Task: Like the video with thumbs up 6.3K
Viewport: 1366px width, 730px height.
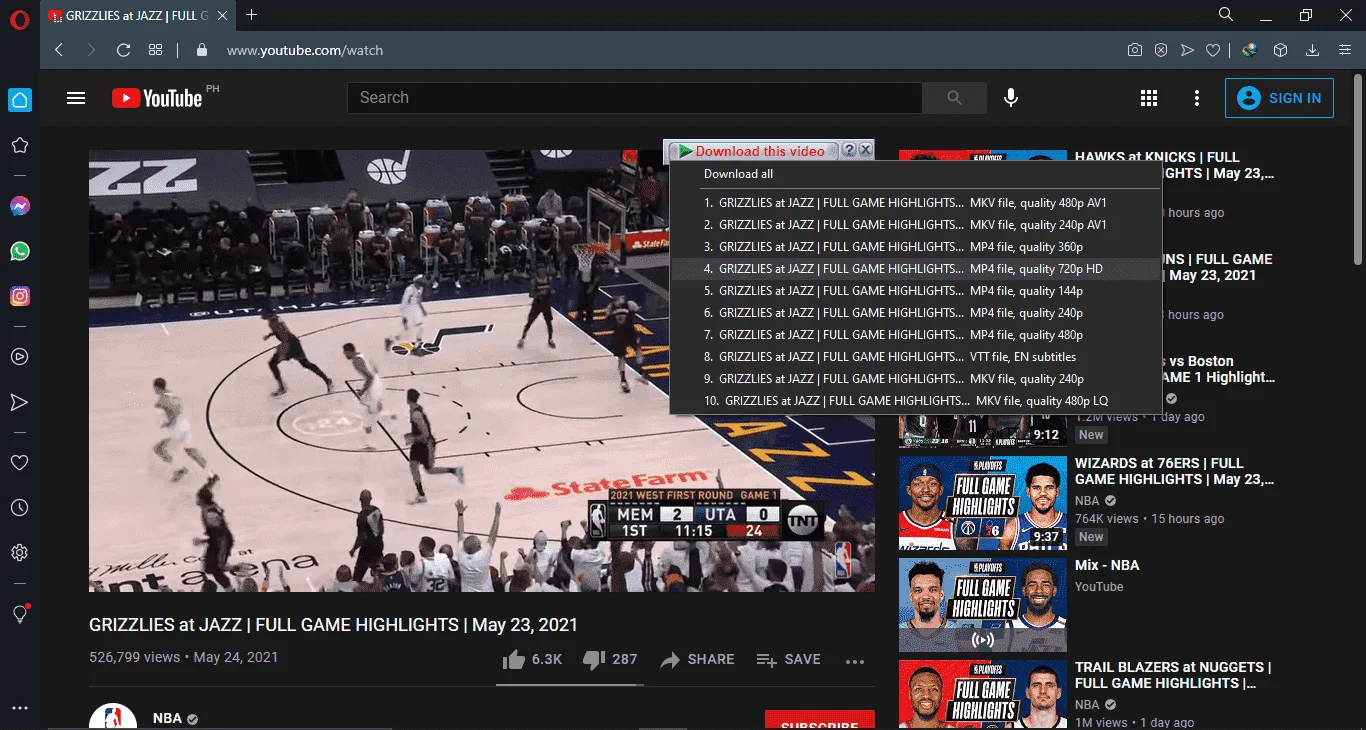Action: tap(532, 660)
